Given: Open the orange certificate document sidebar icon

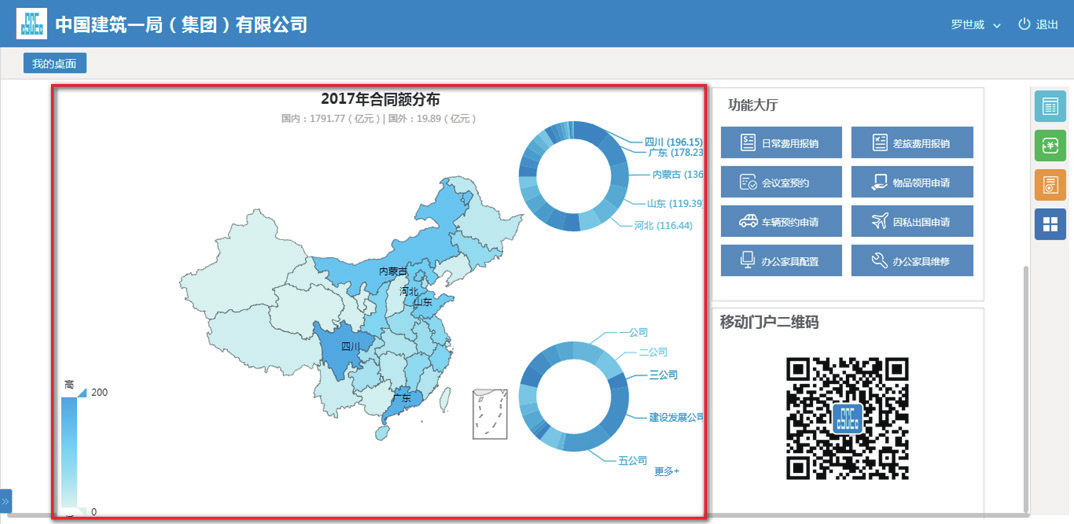Looking at the screenshot, I should click(1049, 185).
